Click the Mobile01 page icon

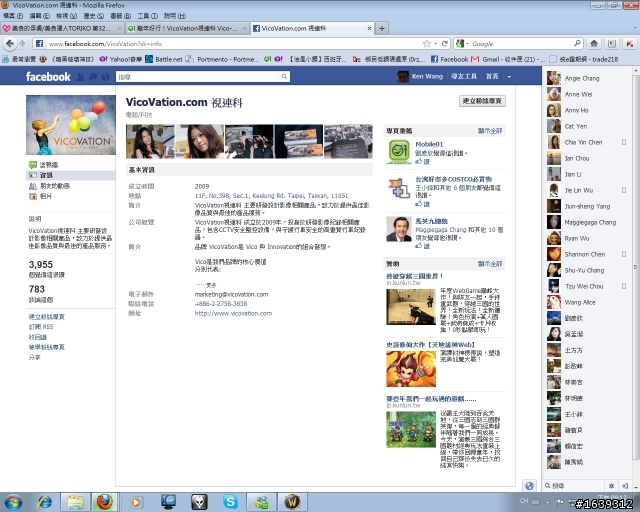(x=399, y=151)
